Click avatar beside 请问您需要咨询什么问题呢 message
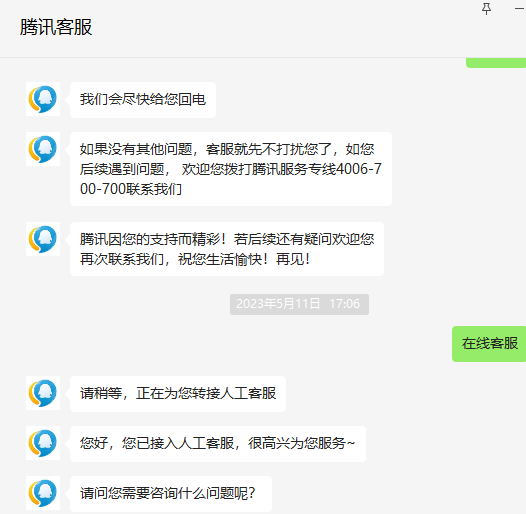This screenshot has height=514, width=526. [x=43, y=493]
